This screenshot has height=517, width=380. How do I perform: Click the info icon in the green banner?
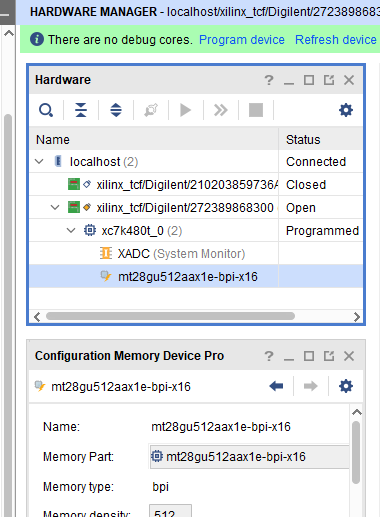click(37, 39)
